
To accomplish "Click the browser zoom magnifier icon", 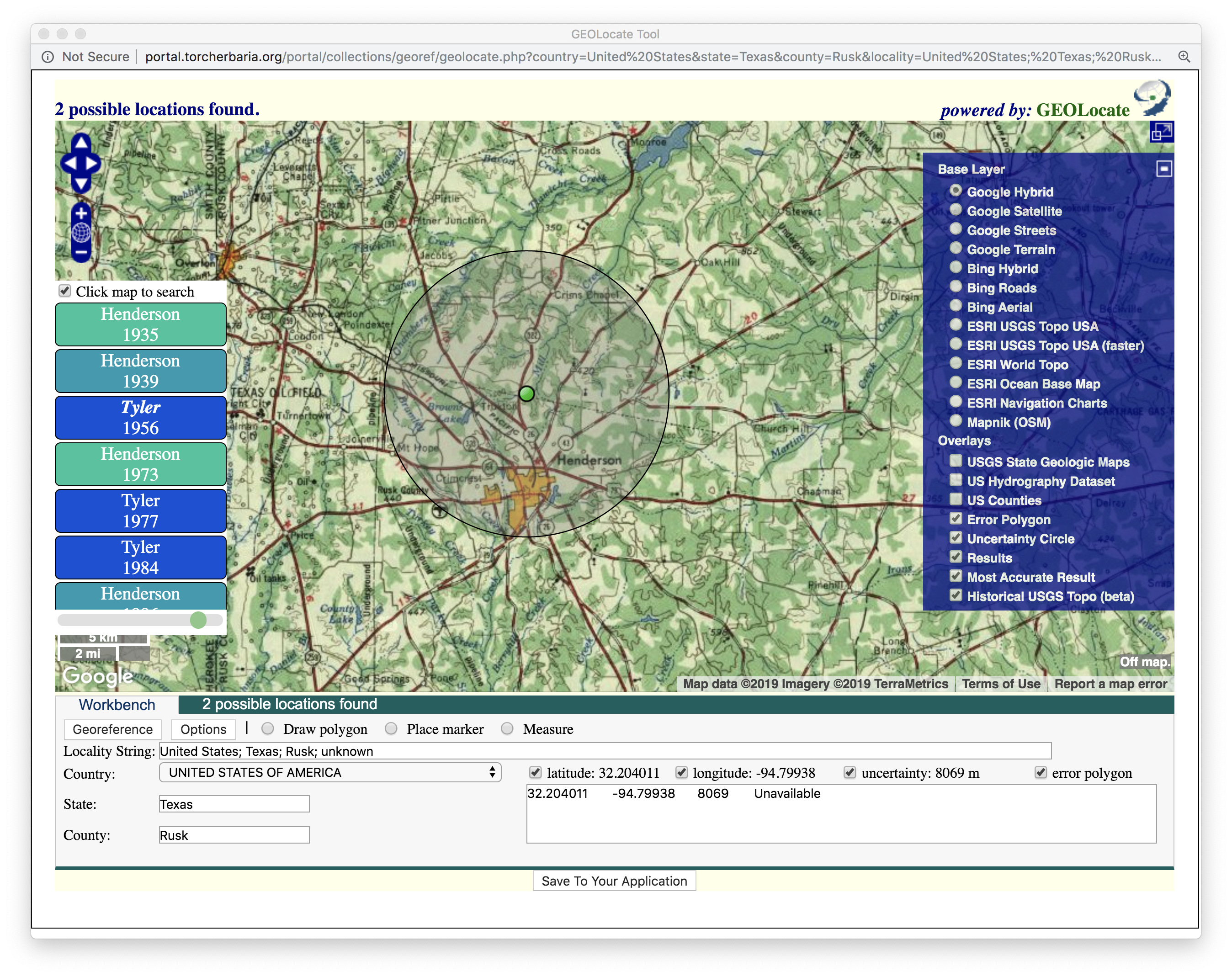I will click(x=1184, y=57).
